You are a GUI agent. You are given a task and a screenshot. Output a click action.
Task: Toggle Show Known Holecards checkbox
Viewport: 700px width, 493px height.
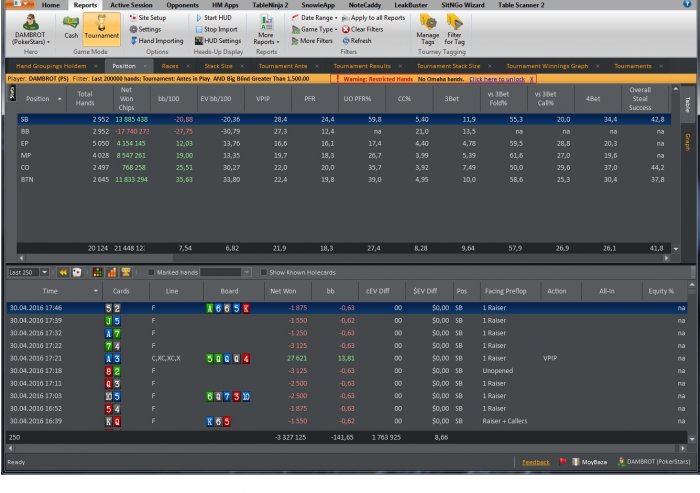263,272
